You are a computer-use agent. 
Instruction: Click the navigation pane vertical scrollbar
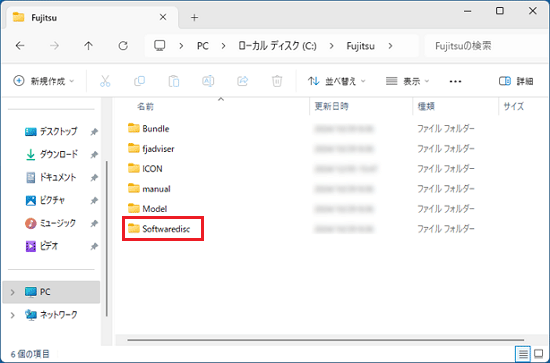[x=107, y=238]
